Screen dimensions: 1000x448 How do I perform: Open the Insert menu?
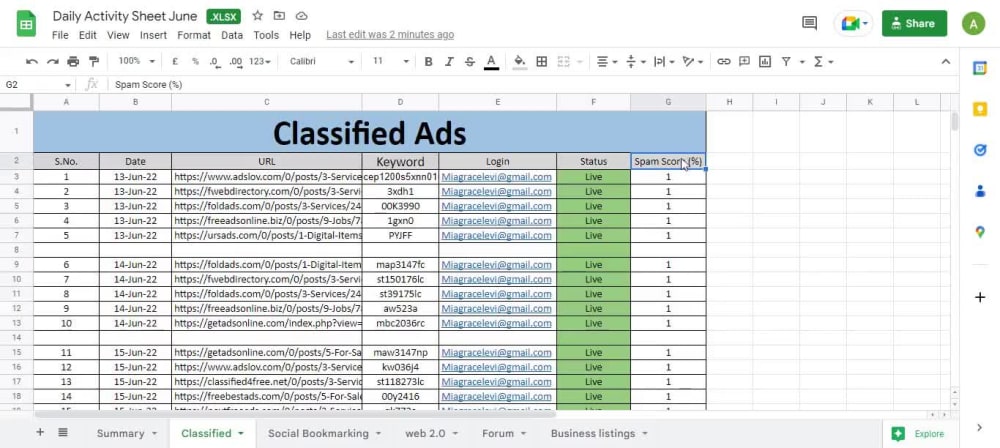pyautogui.click(x=154, y=35)
